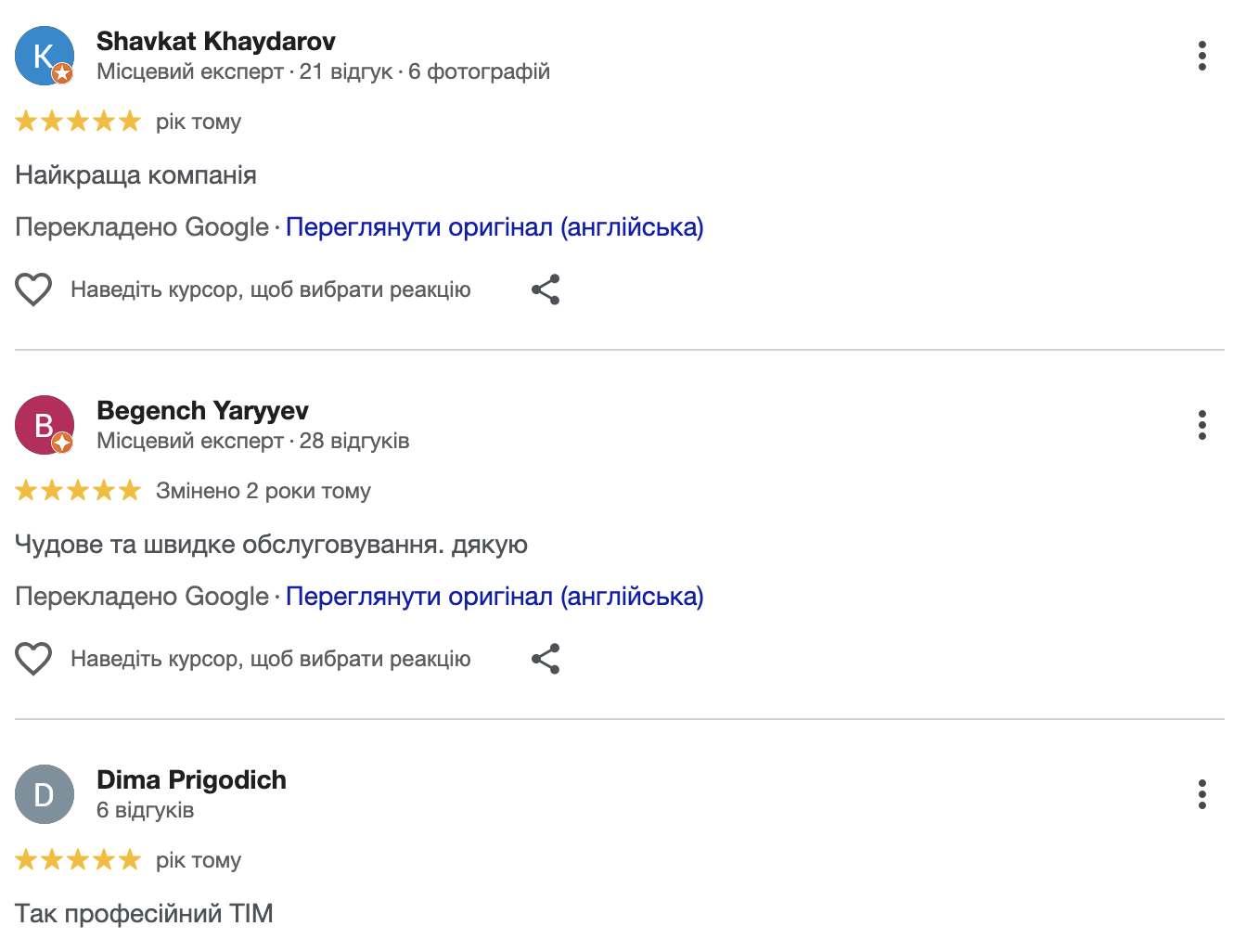View original English text of Shavkat's review
Viewport: 1233px width, 952px height.
point(494,227)
